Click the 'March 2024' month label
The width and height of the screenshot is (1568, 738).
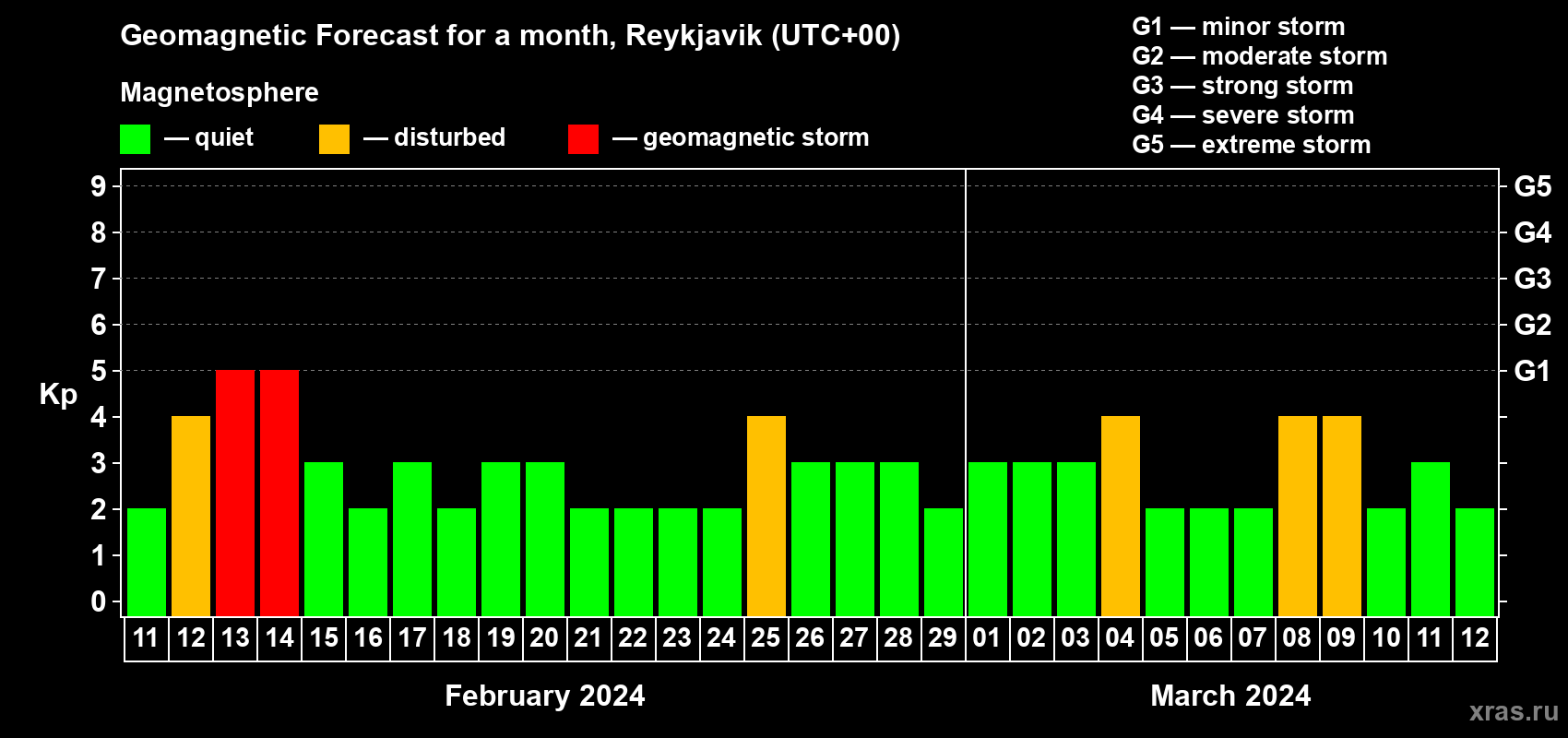click(x=1230, y=696)
